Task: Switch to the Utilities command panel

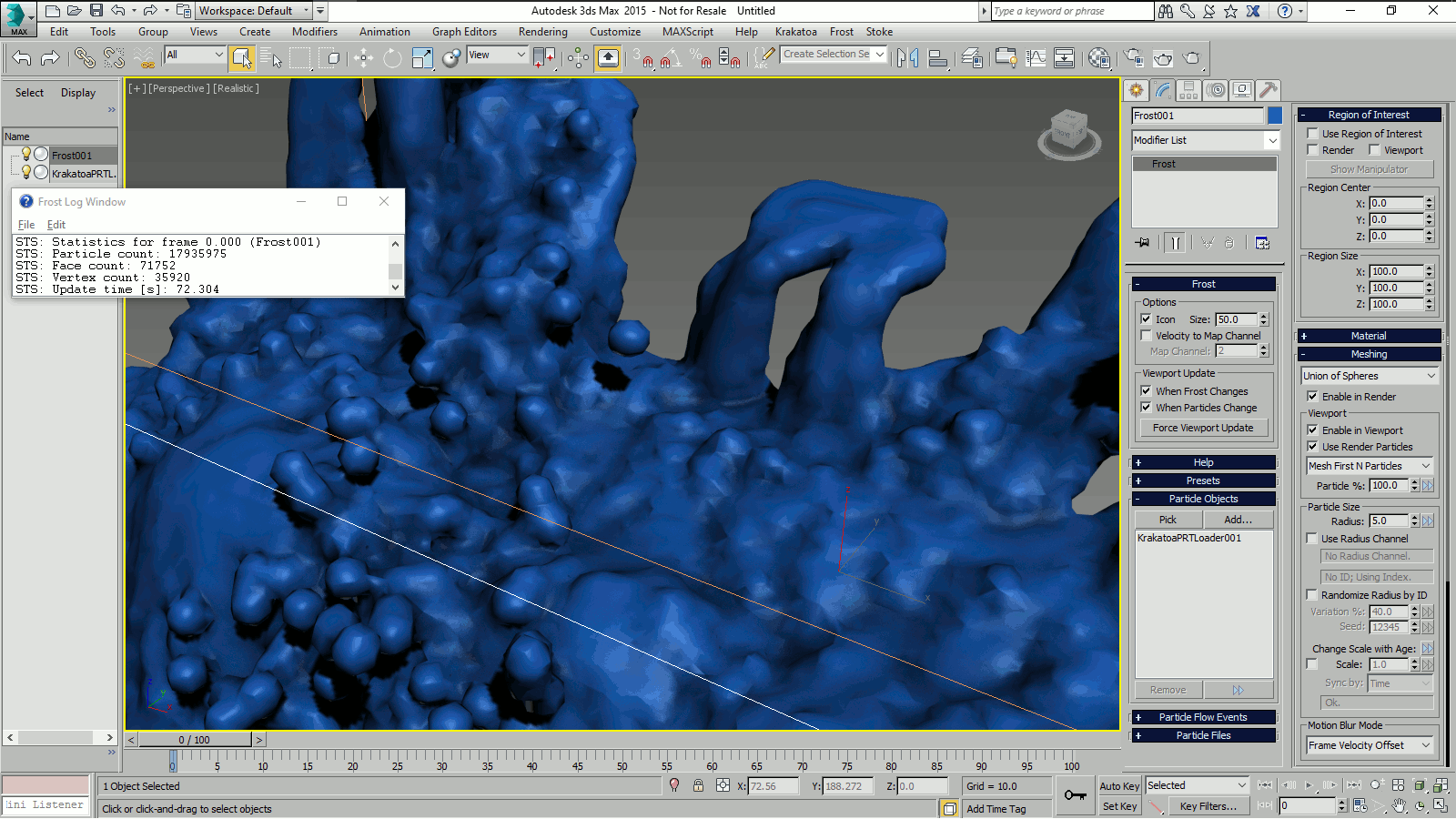Action: [1268, 89]
